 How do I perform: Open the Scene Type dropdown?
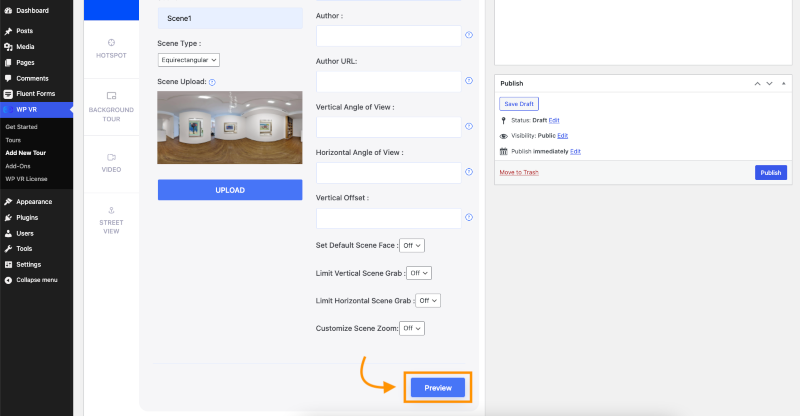point(189,60)
